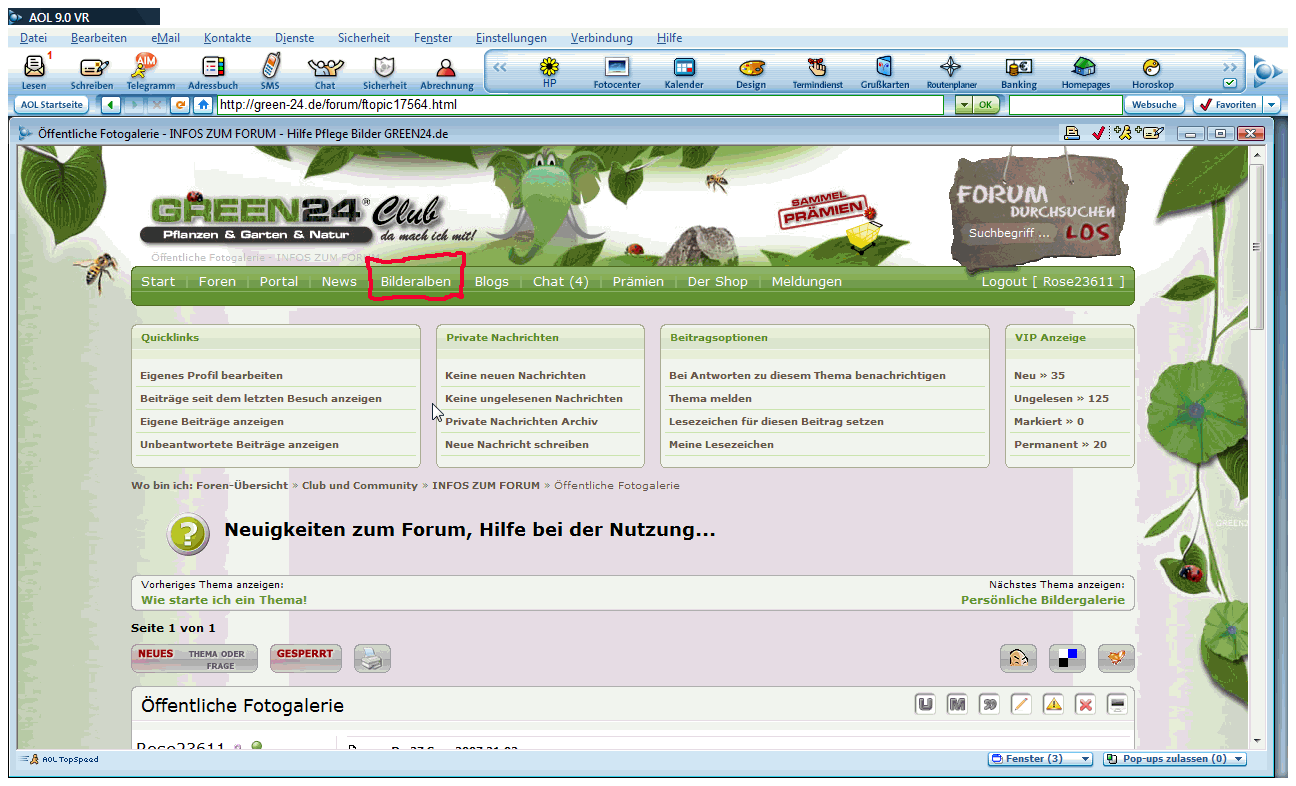Click the yellow warning triangle post icon
The width and height of the screenshot is (1296, 786).
coord(1053,705)
